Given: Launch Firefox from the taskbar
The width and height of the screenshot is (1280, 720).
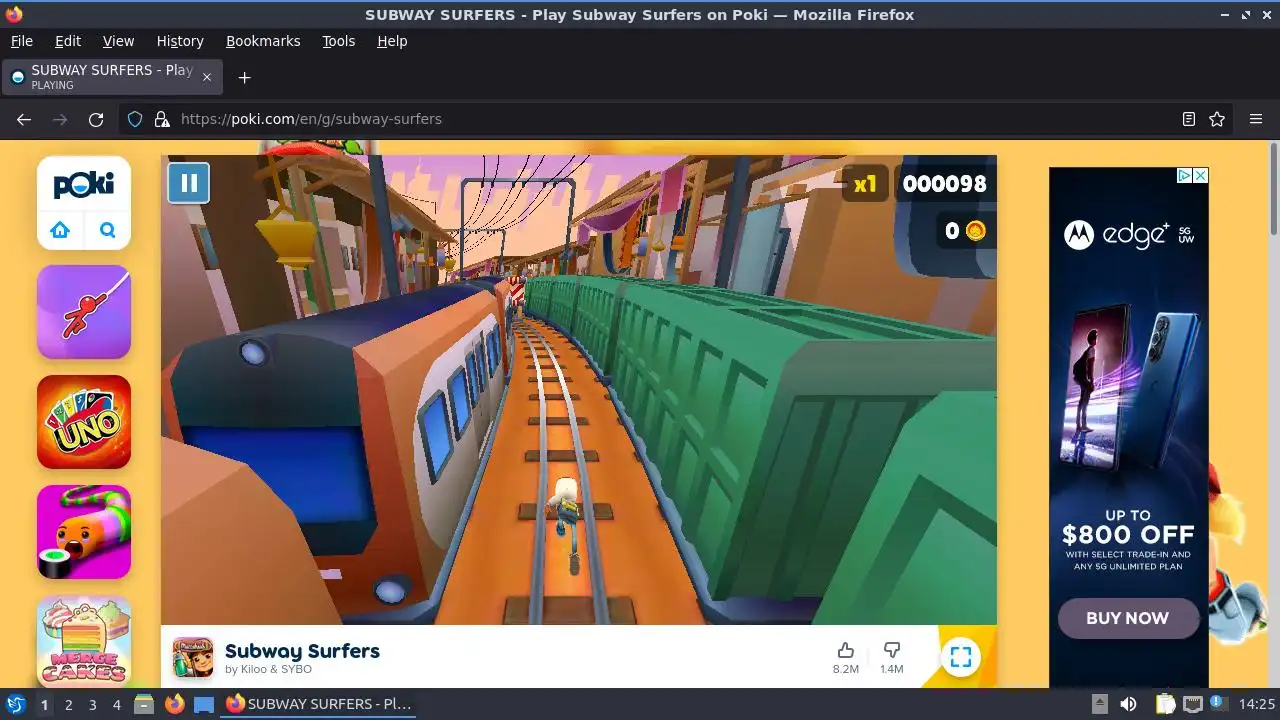Looking at the screenshot, I should 175,704.
